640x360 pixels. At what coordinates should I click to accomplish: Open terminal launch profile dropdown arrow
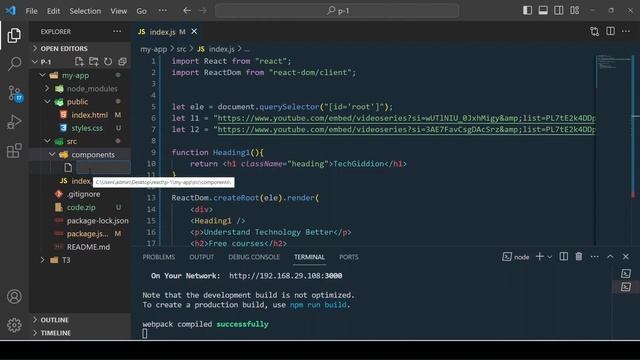pos(550,257)
